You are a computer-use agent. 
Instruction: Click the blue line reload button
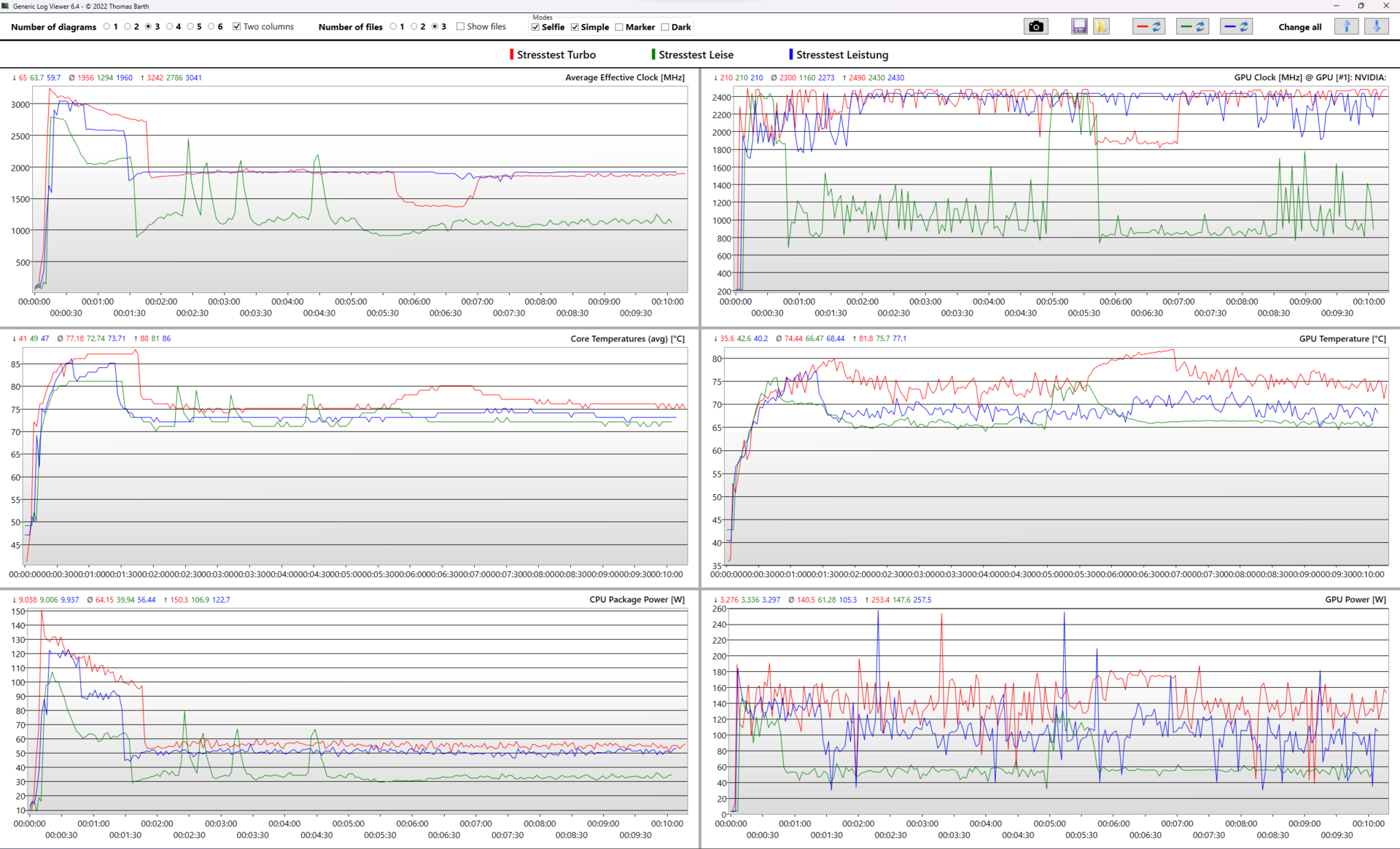click(1236, 27)
